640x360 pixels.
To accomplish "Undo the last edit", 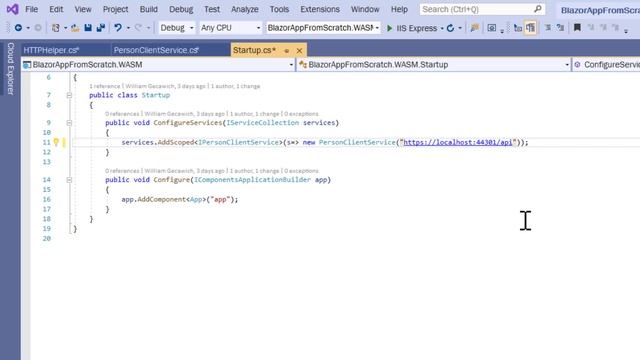I will coord(118,28).
